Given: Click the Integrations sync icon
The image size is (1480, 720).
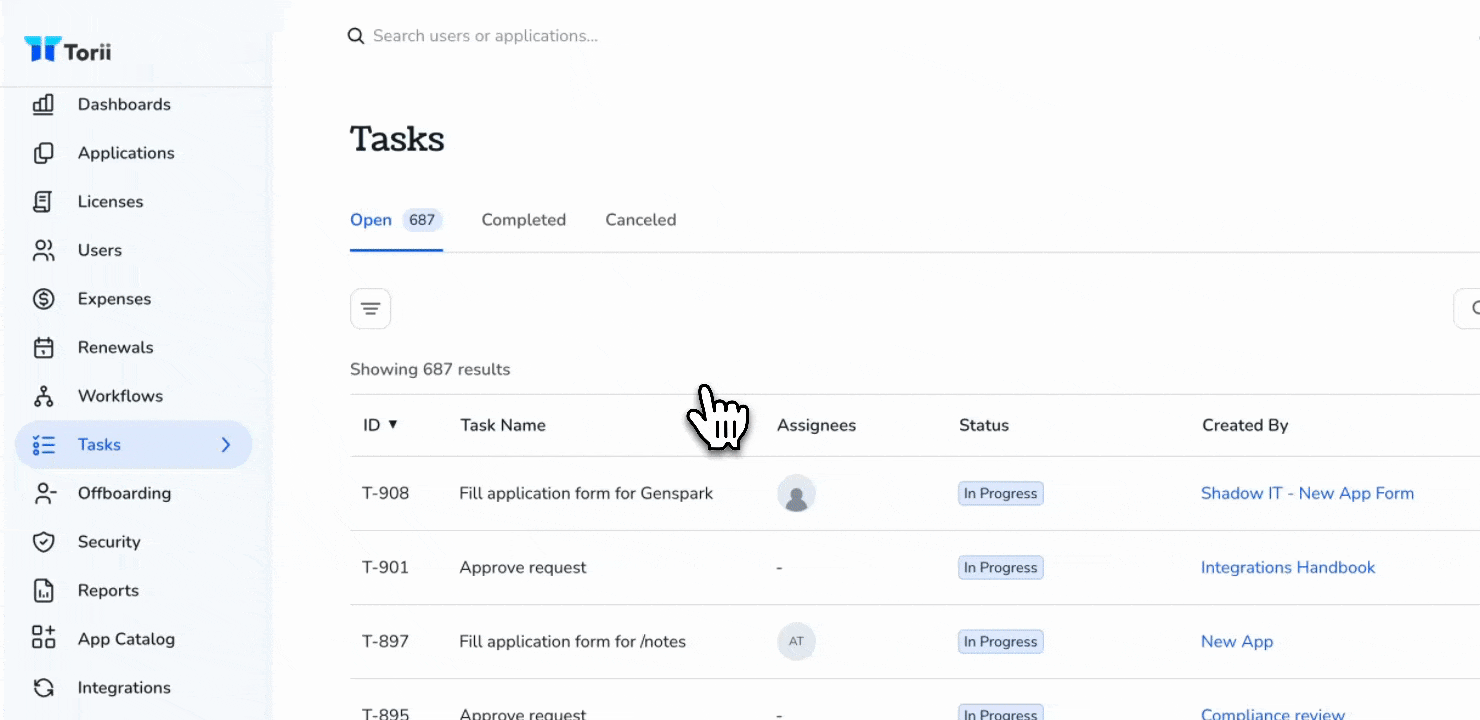Looking at the screenshot, I should [x=43, y=688].
